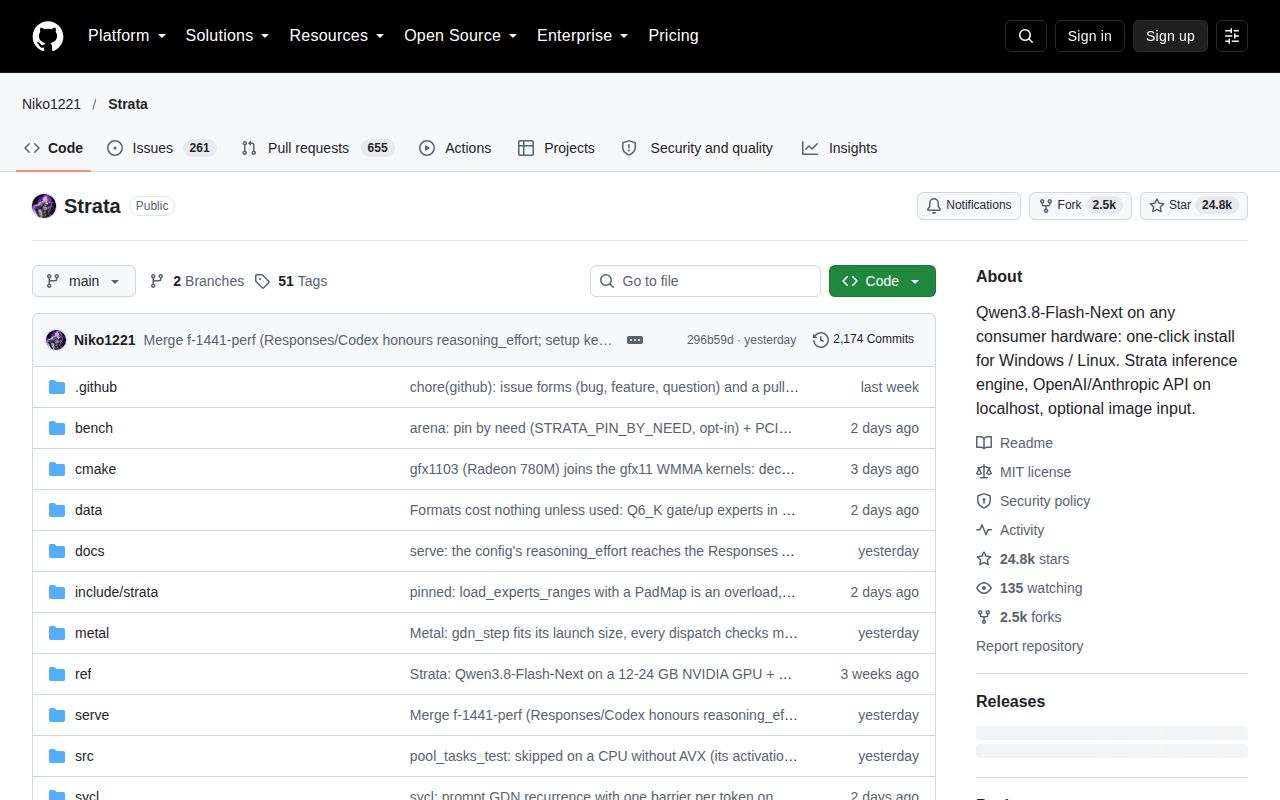This screenshot has height=800, width=1280.
Task: Click the stars icon in About
Action: (984, 559)
